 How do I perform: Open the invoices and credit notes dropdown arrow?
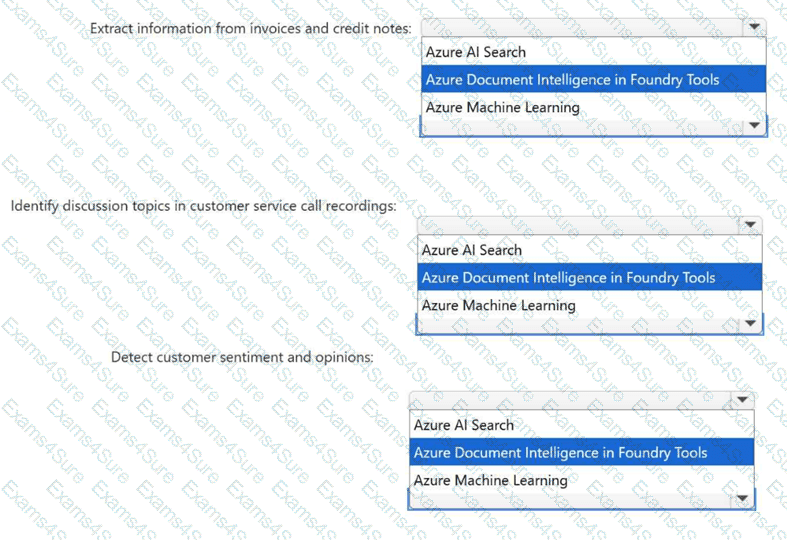pos(754,27)
